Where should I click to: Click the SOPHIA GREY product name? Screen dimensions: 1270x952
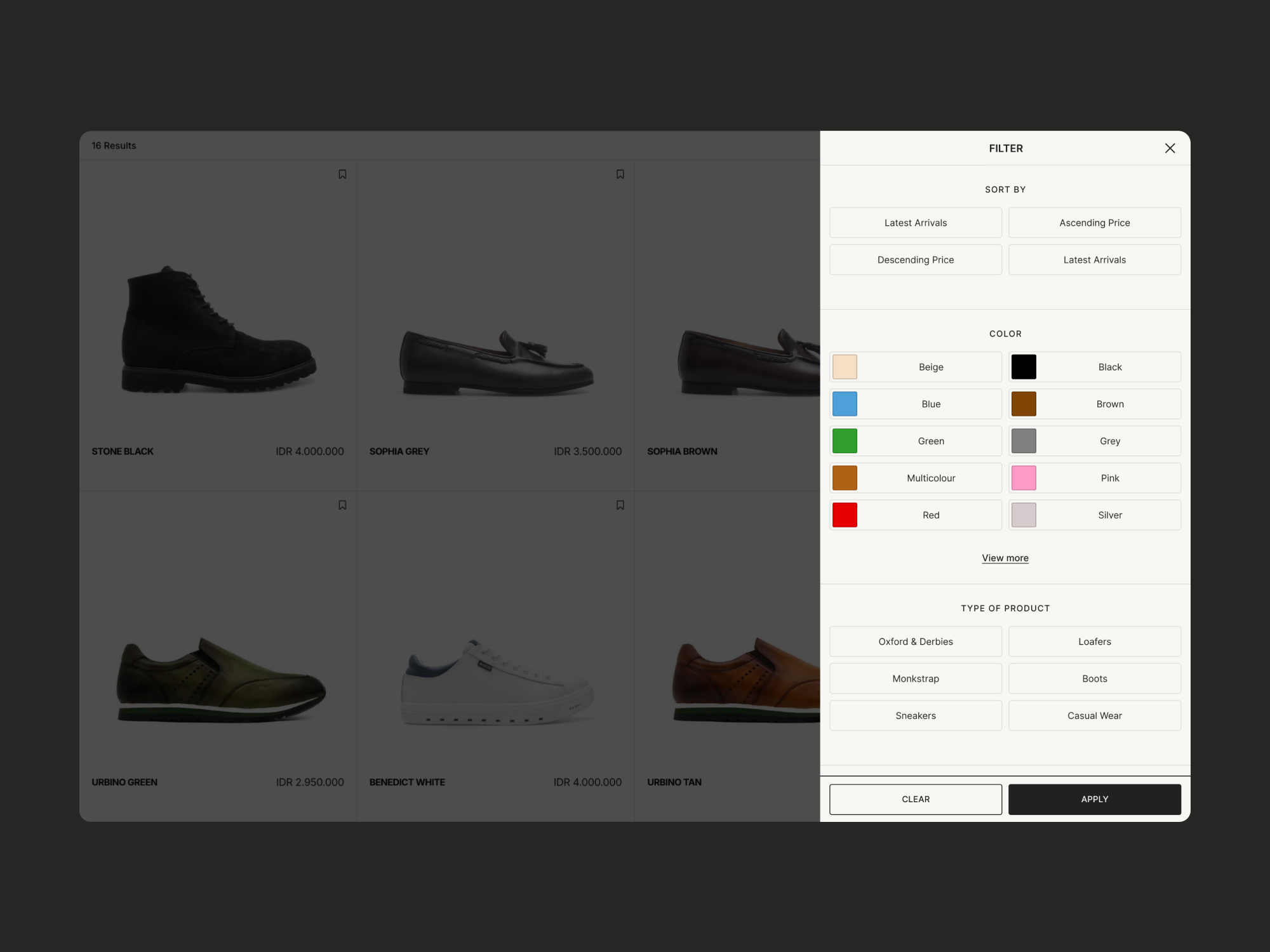399,451
